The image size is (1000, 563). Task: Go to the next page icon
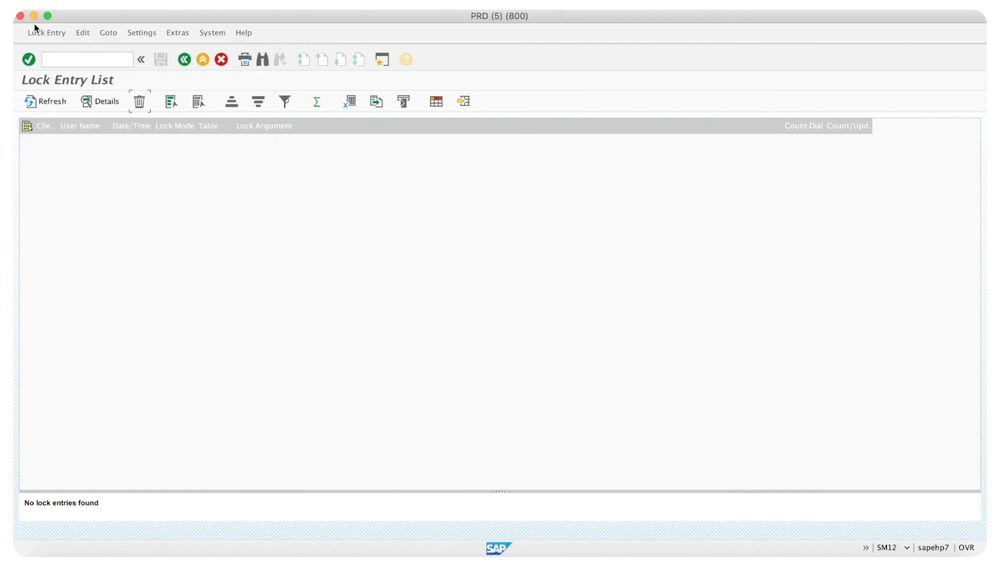pyautogui.click(x=341, y=59)
